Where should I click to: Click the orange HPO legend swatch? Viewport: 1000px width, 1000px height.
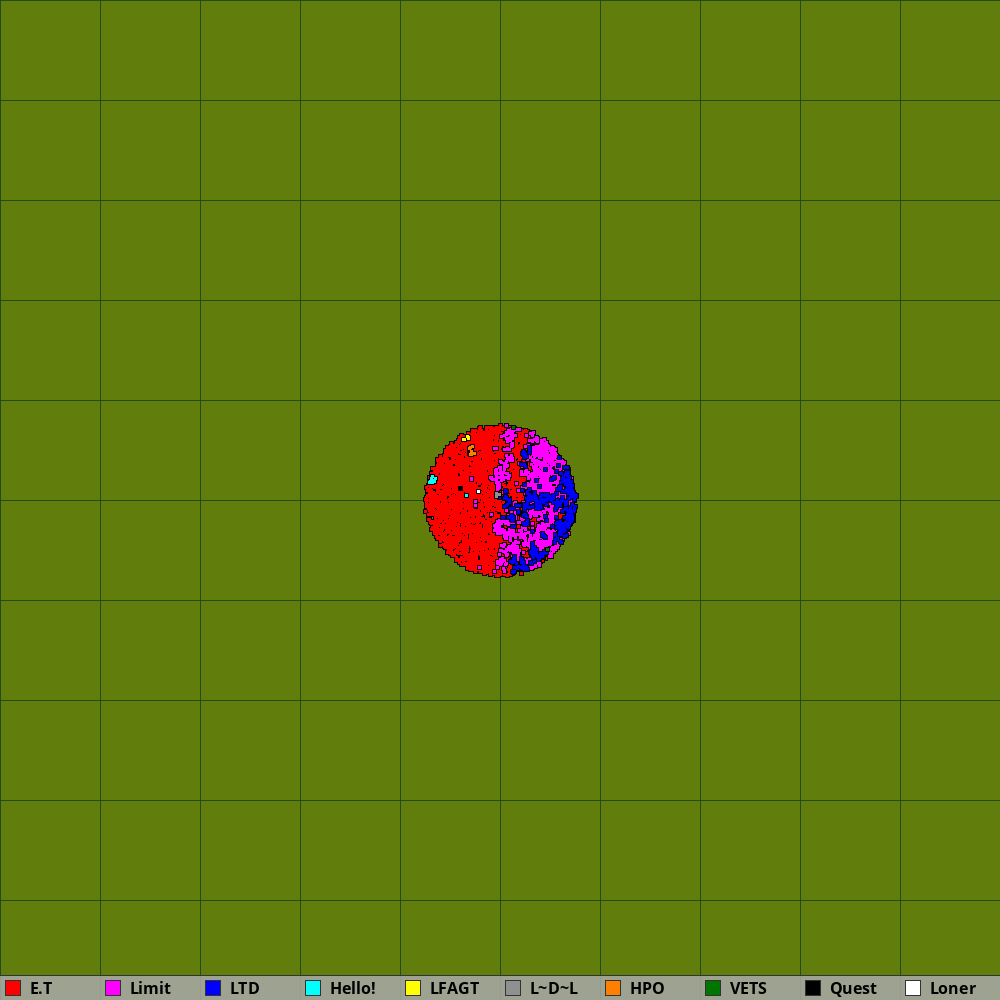[x=613, y=988]
